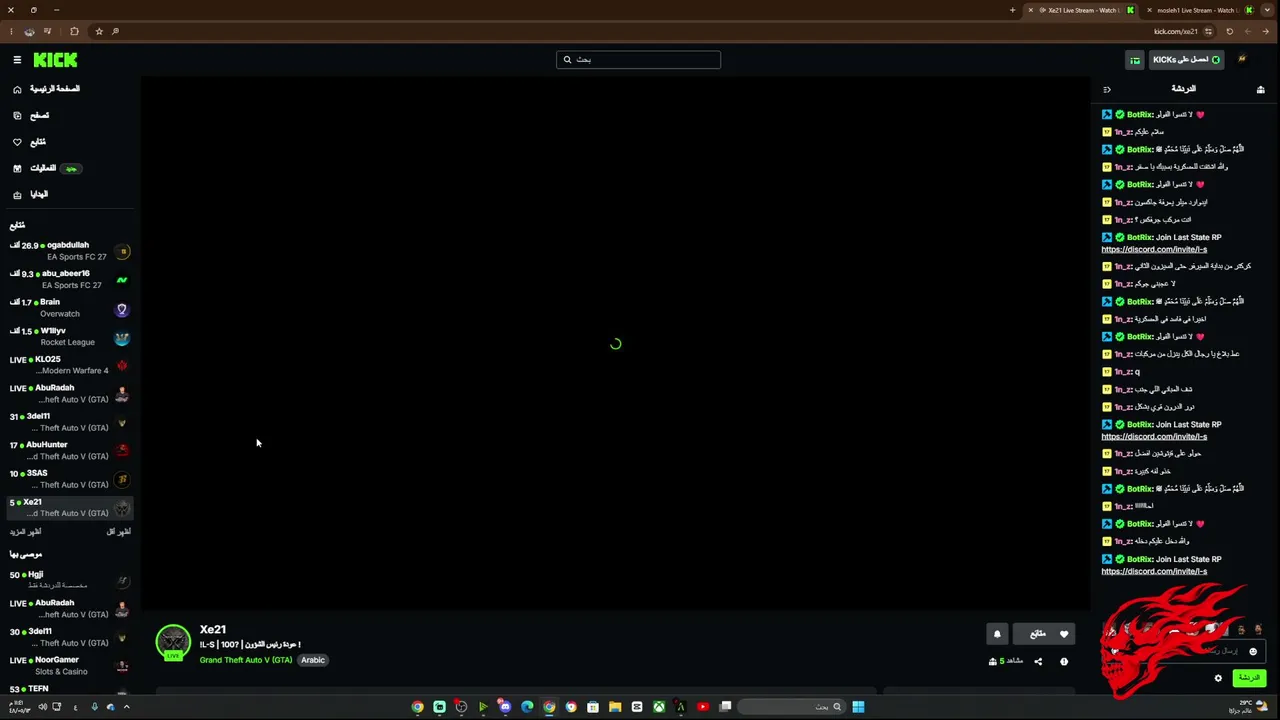Open the Browse (تصفح) sidebar item
Viewport: 1280px width, 720px height.
coord(31,116)
